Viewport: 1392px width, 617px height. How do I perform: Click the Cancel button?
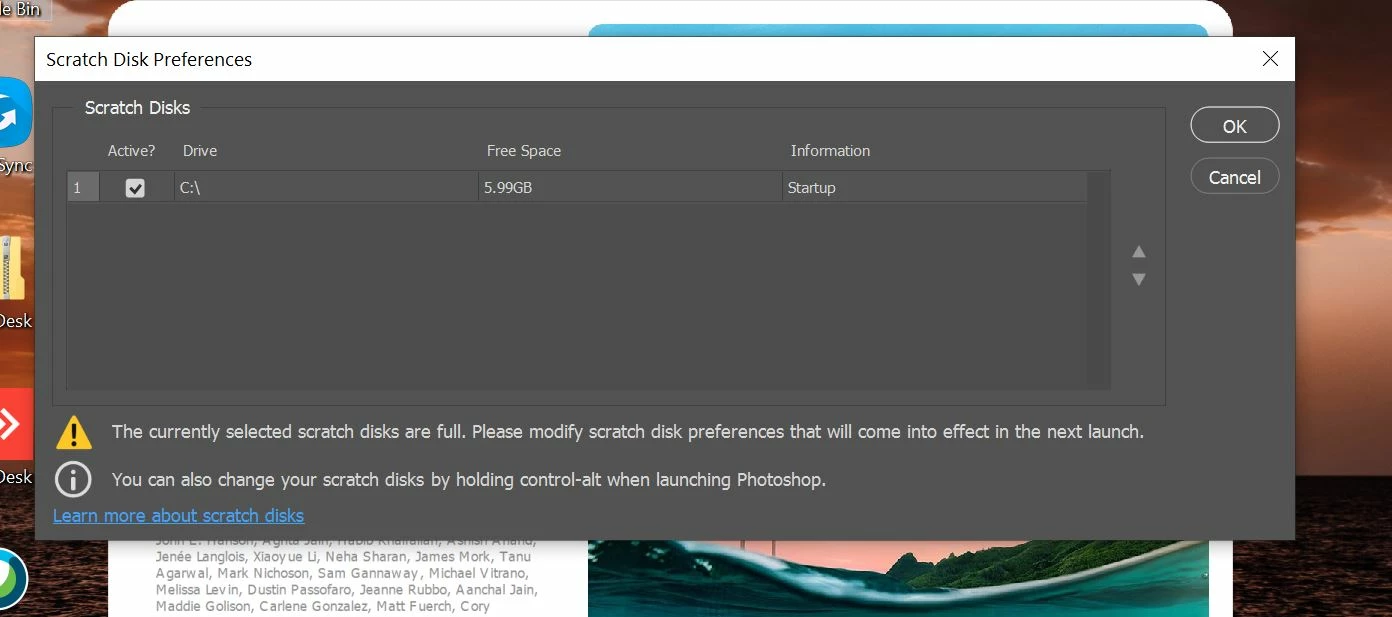coord(1235,177)
